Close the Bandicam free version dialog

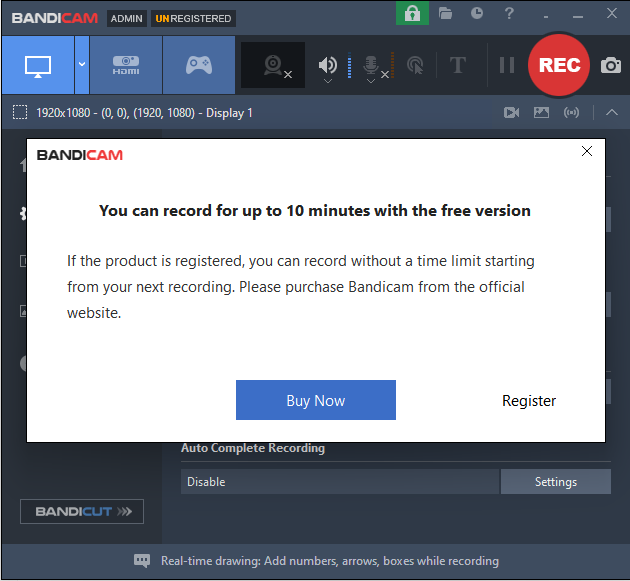(x=587, y=151)
